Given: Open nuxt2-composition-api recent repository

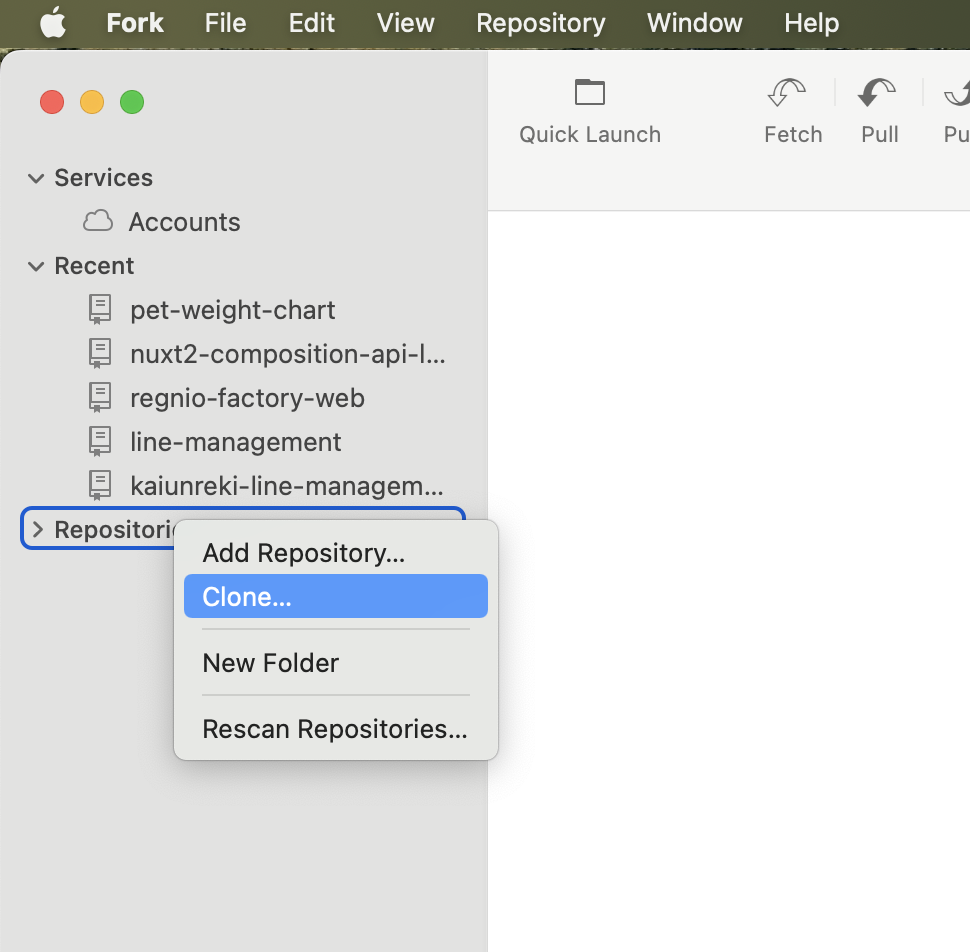Looking at the screenshot, I should pos(287,354).
